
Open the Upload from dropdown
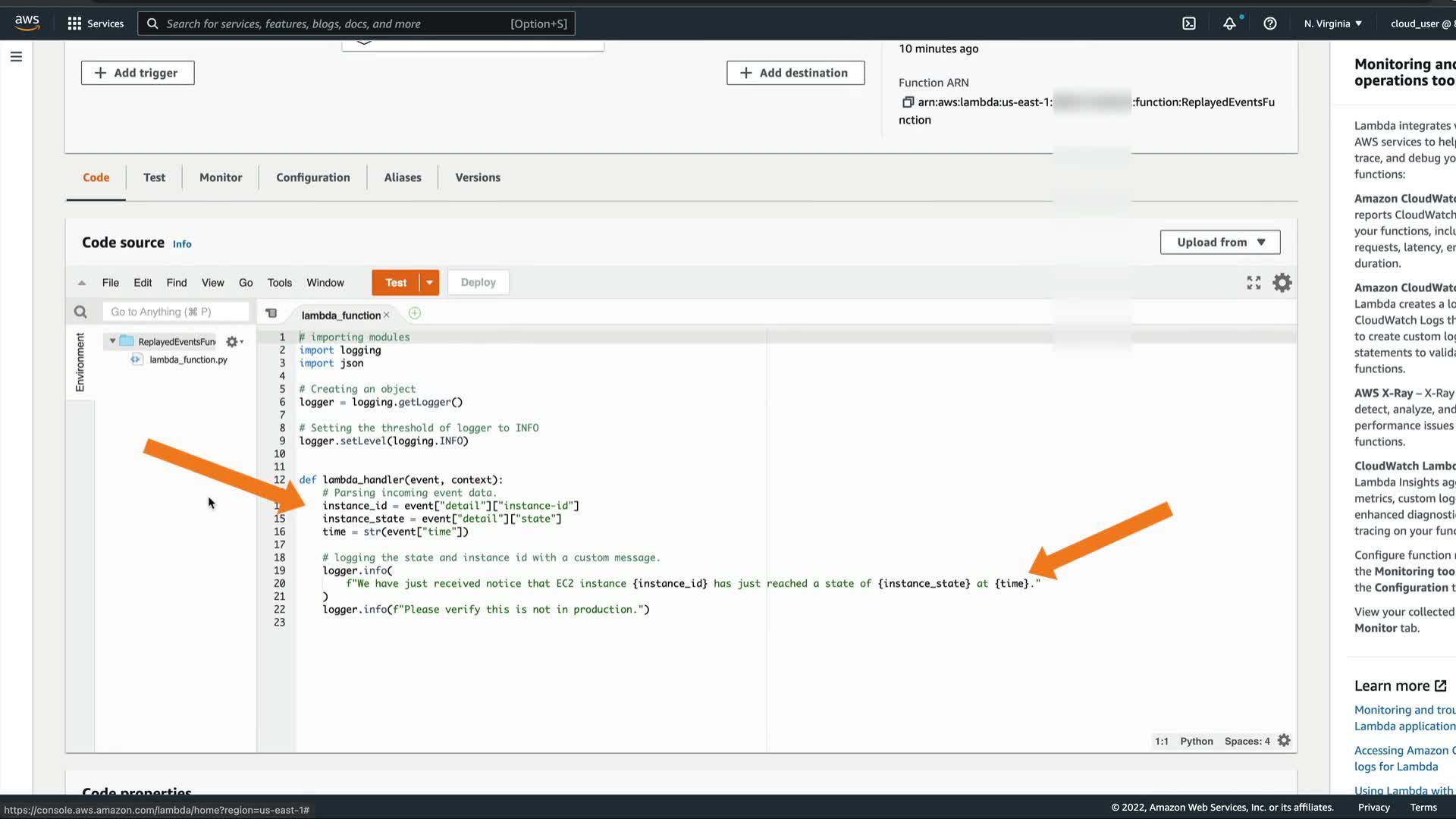click(1220, 243)
